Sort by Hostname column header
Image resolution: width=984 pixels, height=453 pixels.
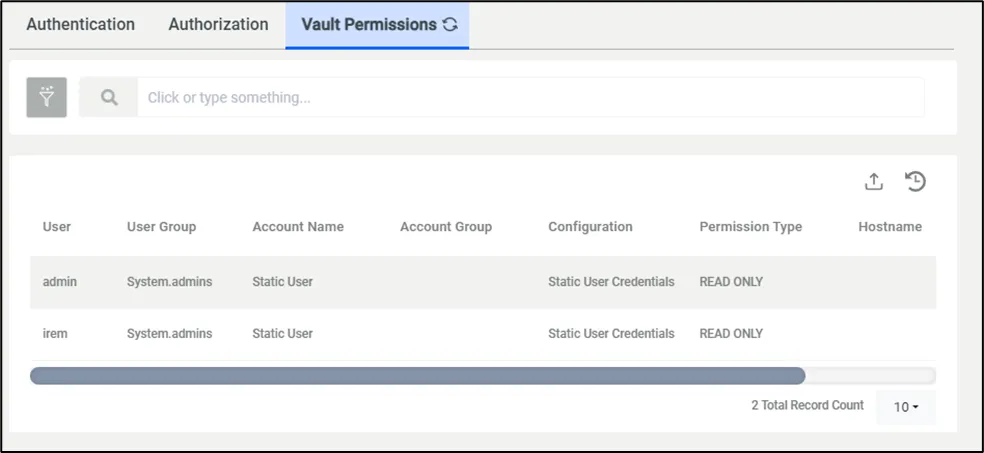(x=890, y=227)
